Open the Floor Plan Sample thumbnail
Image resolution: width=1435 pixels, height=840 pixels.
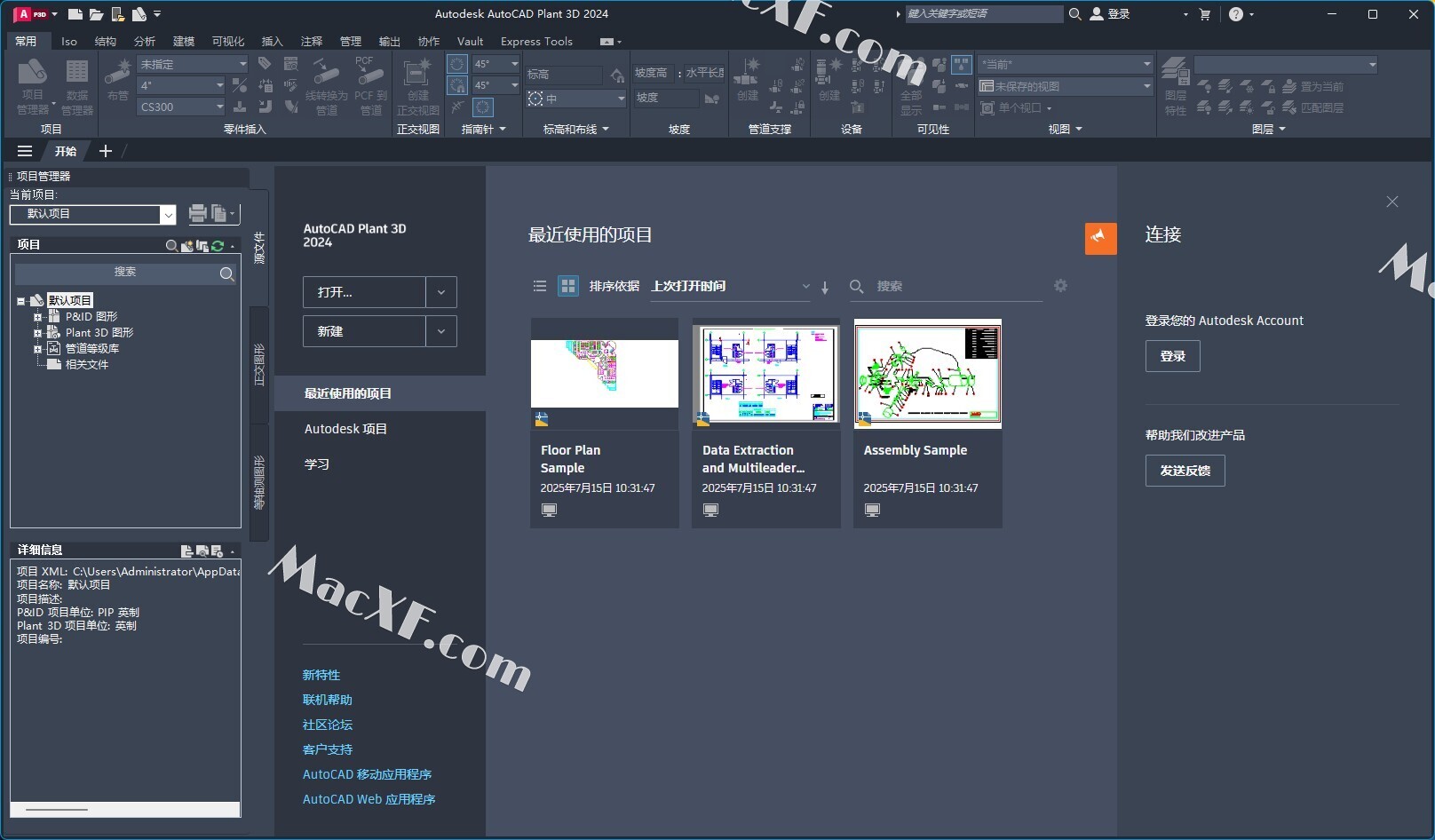click(x=605, y=374)
